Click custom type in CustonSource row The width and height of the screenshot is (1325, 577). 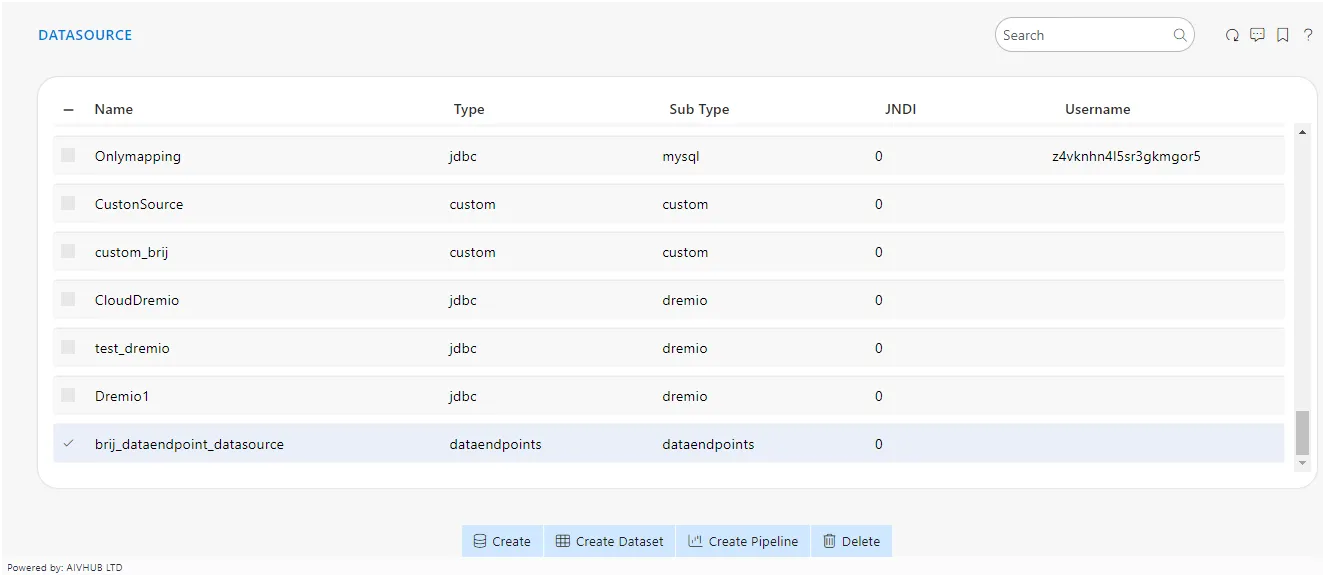[472, 204]
